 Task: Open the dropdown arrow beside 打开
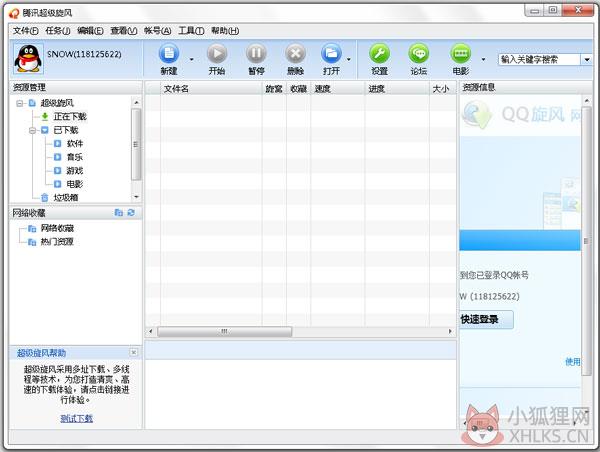click(x=349, y=59)
